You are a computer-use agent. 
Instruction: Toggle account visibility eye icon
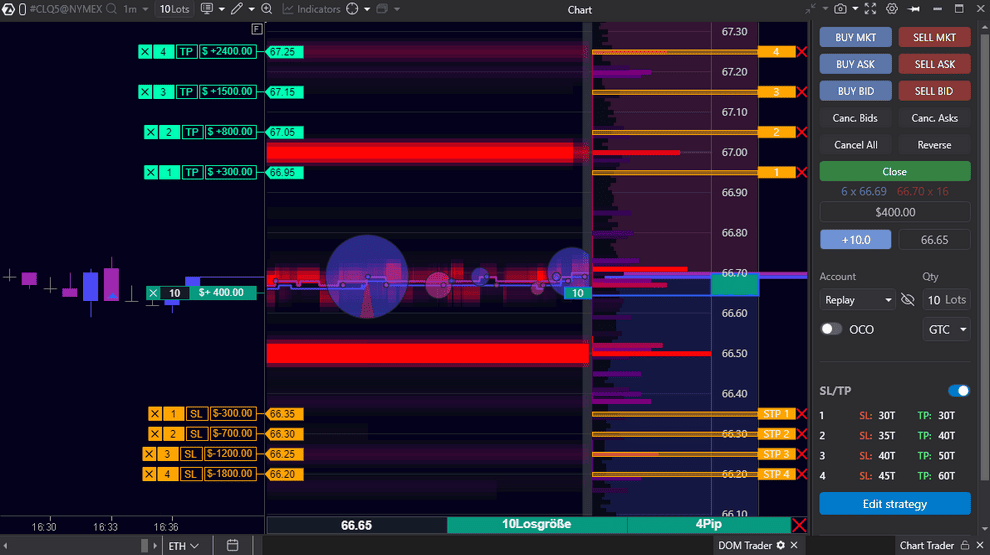(x=908, y=300)
